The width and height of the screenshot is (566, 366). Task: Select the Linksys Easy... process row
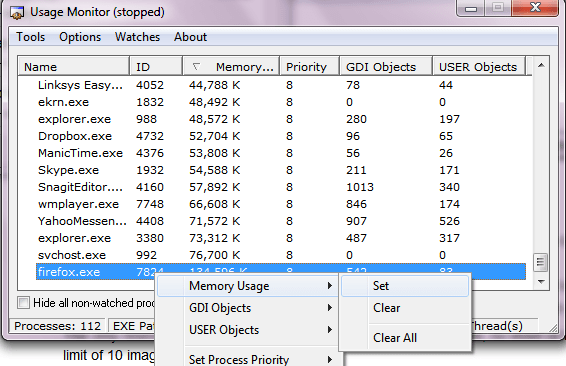281,85
